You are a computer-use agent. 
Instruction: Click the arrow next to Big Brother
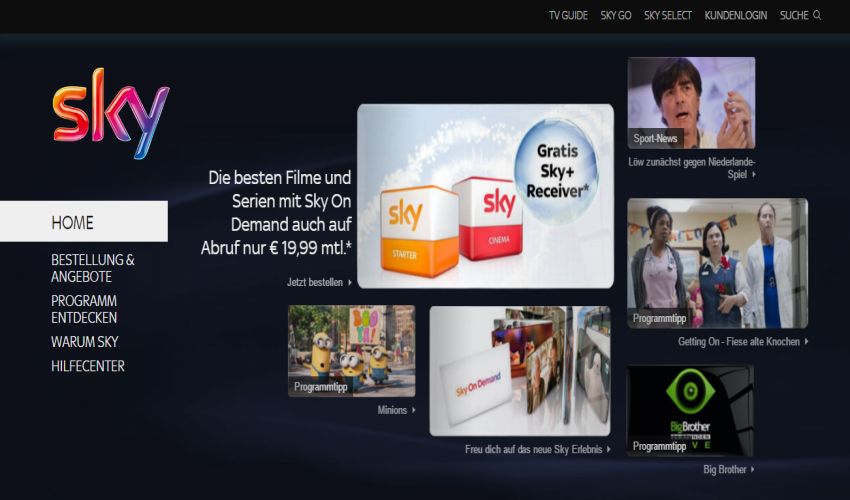[x=752, y=470]
